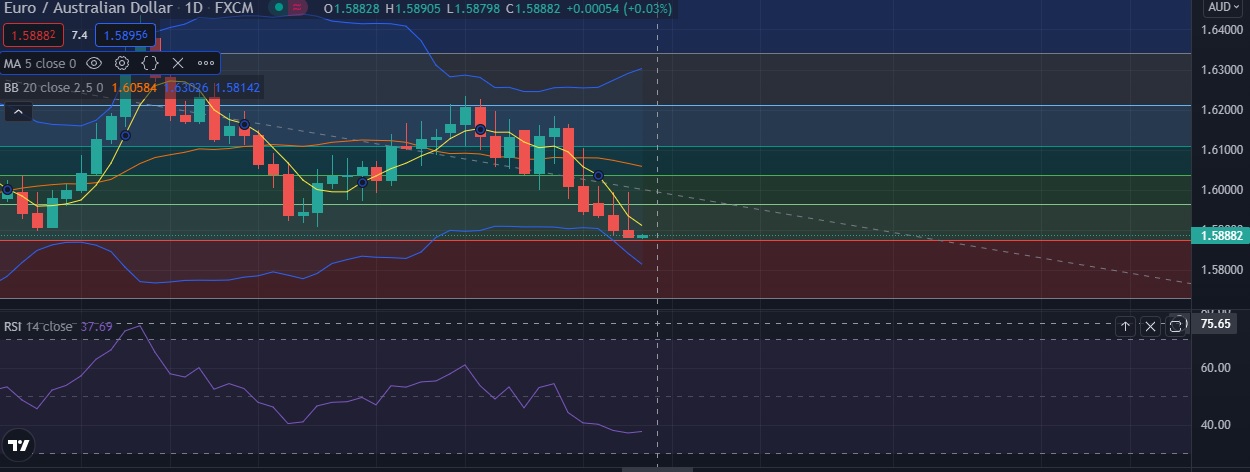Open MA source code braces icon

[x=150, y=63]
